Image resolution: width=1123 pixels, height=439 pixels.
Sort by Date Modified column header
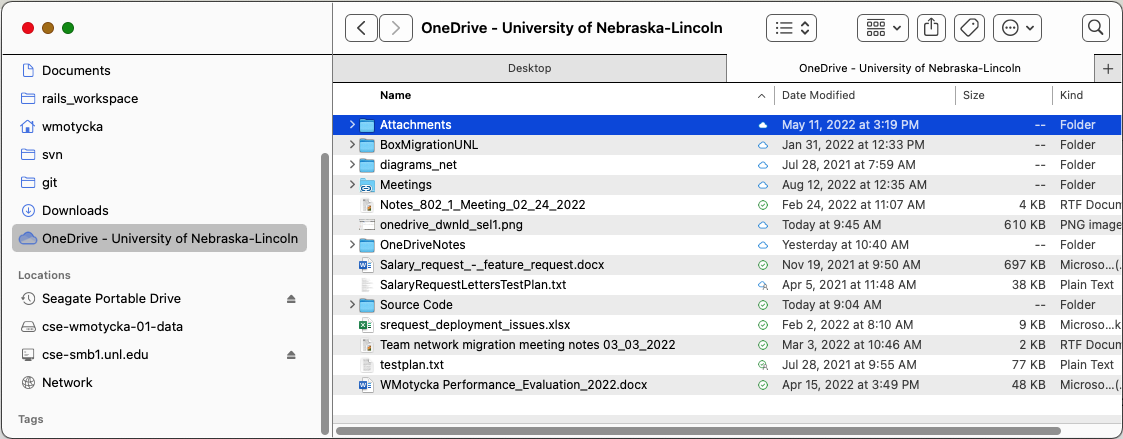pyautogui.click(x=818, y=95)
